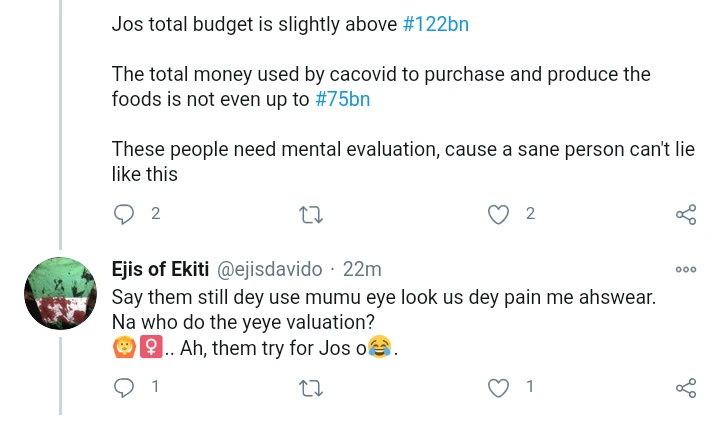The width and height of the screenshot is (720, 431).
Task: Open the #122bn hashtag
Action: [x=435, y=24]
